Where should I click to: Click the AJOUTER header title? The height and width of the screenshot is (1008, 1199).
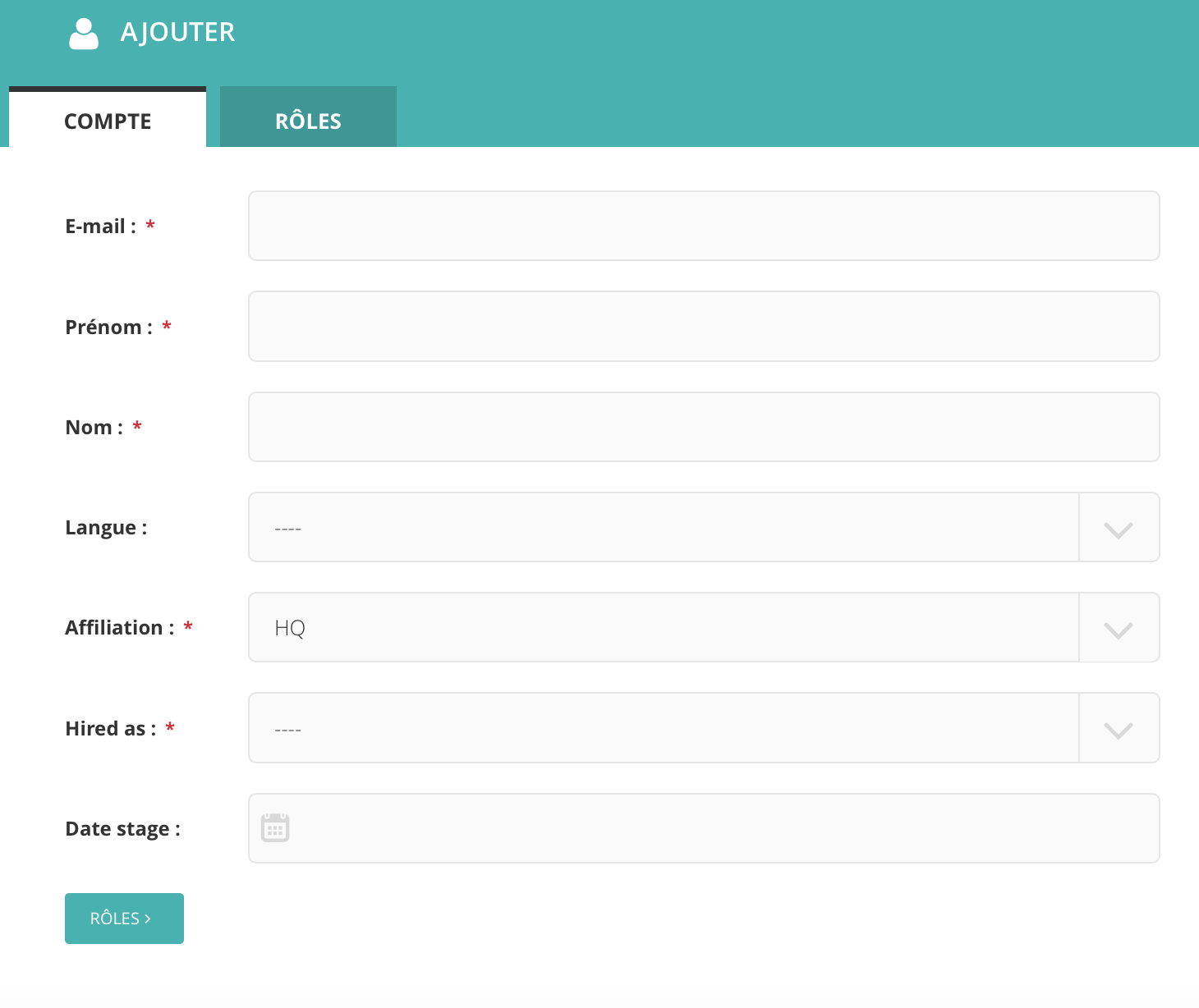[x=177, y=32]
